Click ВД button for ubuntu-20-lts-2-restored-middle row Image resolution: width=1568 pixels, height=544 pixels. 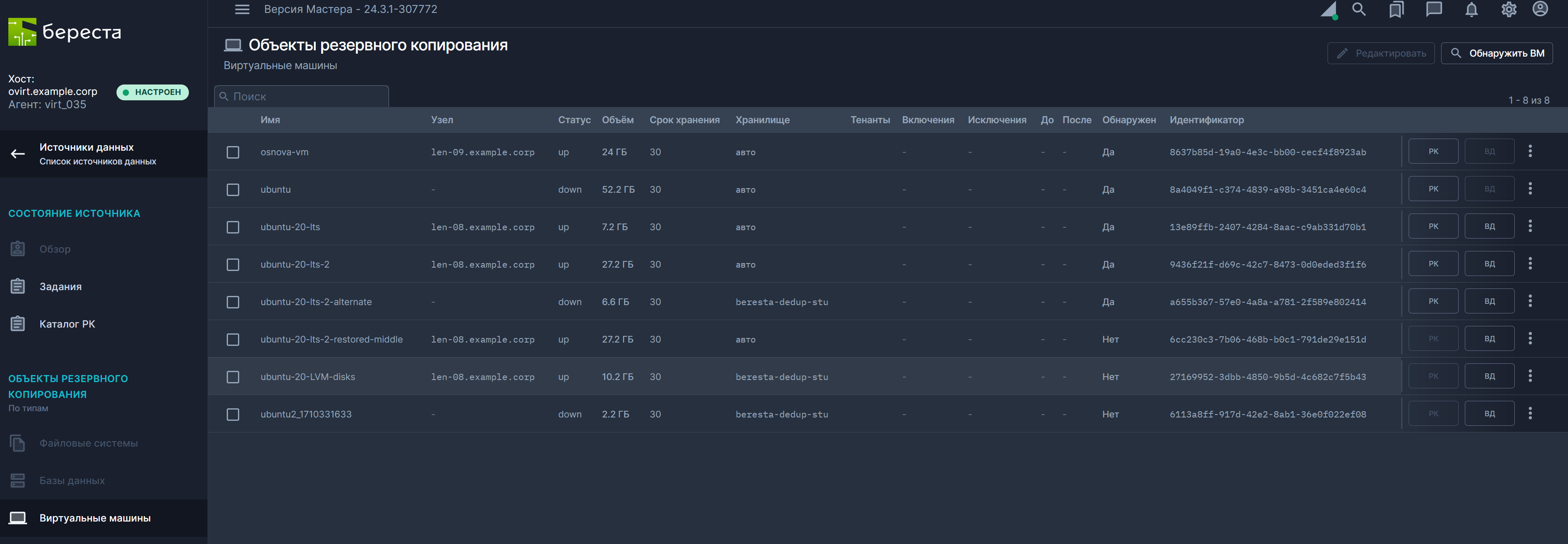coord(1489,339)
